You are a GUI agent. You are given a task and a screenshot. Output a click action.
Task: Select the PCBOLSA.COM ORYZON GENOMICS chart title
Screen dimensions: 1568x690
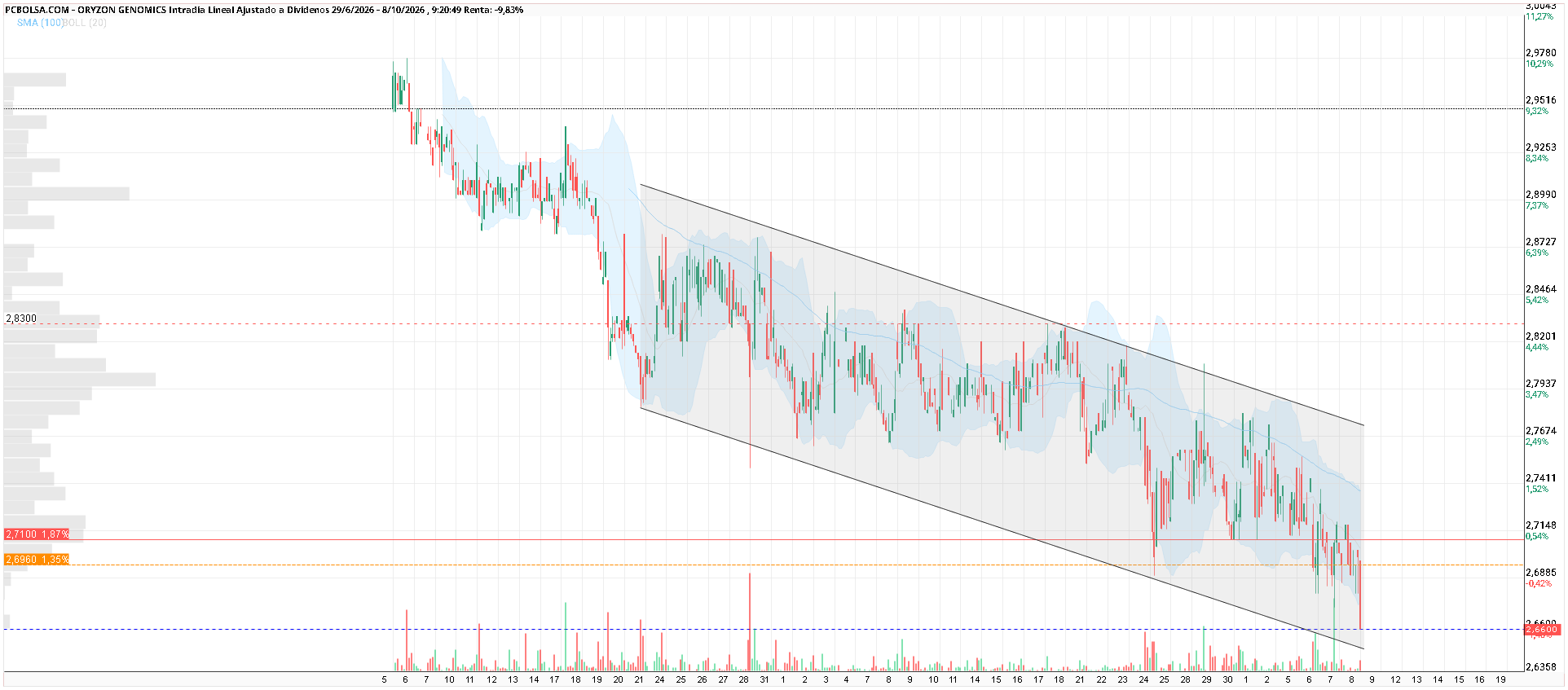click(x=264, y=10)
